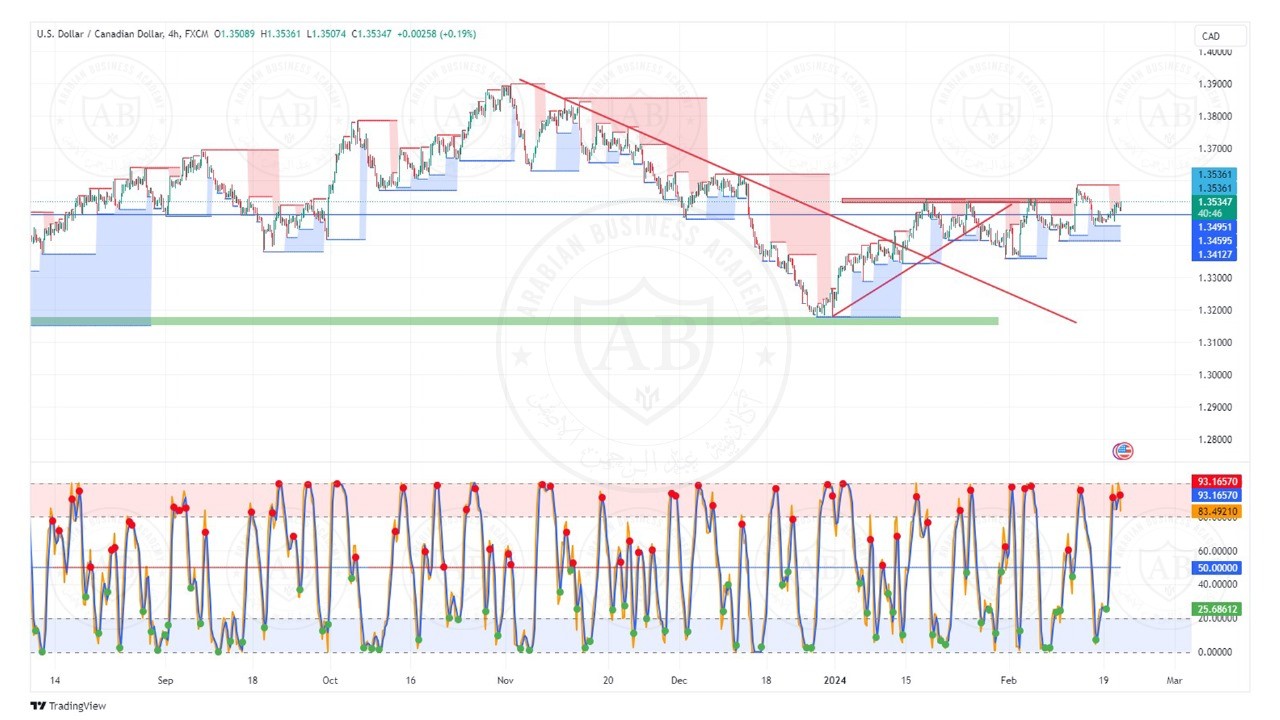Click the 1.34595 price label
The width and height of the screenshot is (1280, 720).
tap(1216, 241)
